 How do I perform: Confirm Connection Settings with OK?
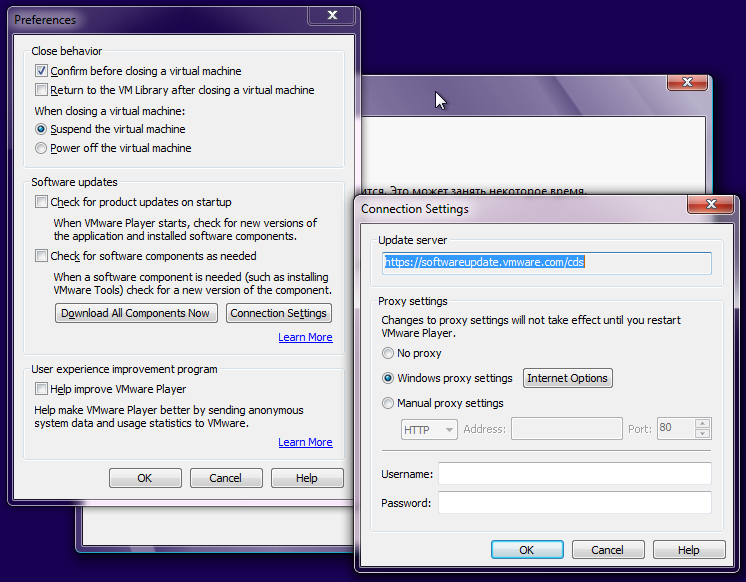[527, 550]
